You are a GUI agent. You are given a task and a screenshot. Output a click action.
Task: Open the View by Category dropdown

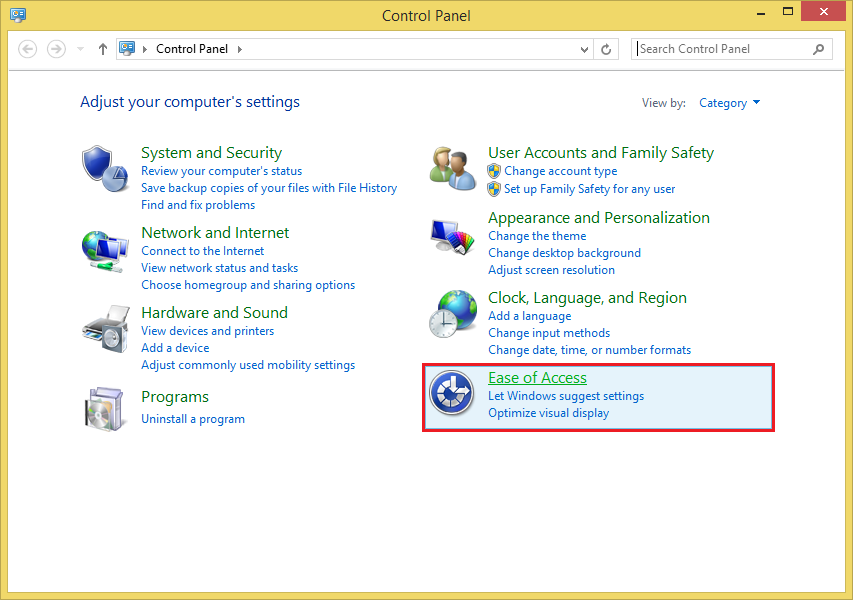729,103
